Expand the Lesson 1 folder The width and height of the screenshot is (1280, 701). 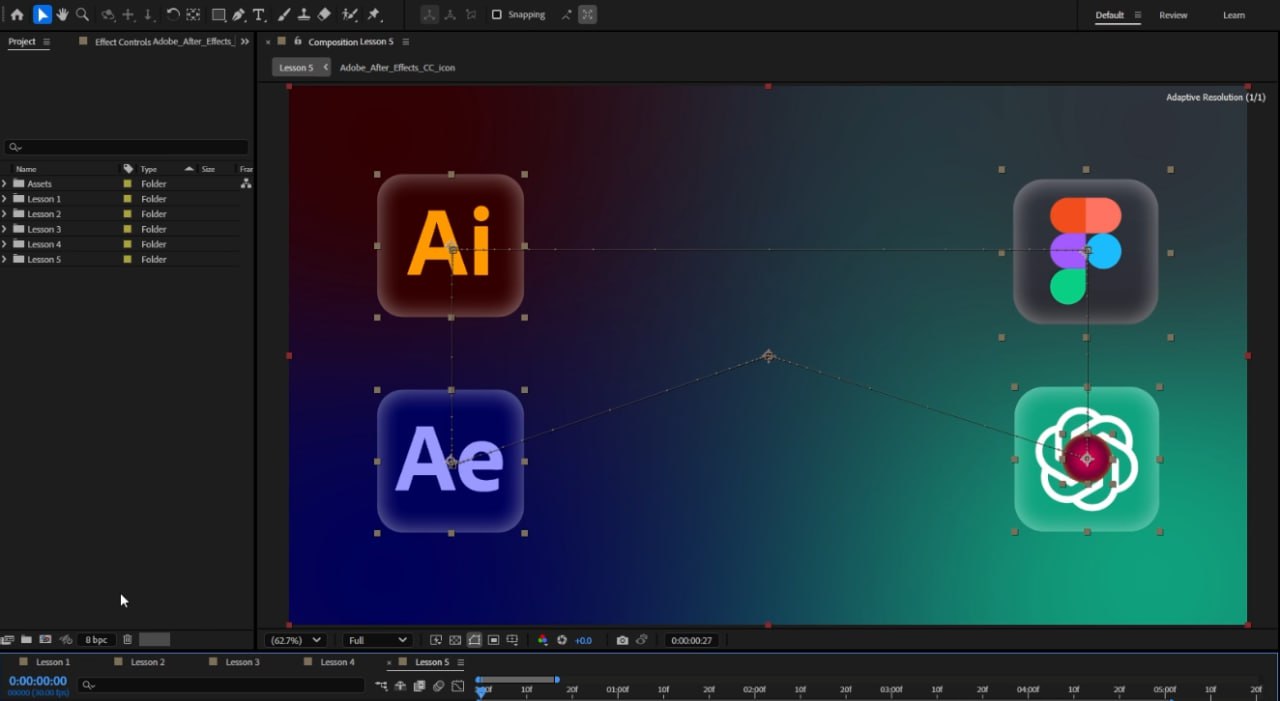point(5,199)
